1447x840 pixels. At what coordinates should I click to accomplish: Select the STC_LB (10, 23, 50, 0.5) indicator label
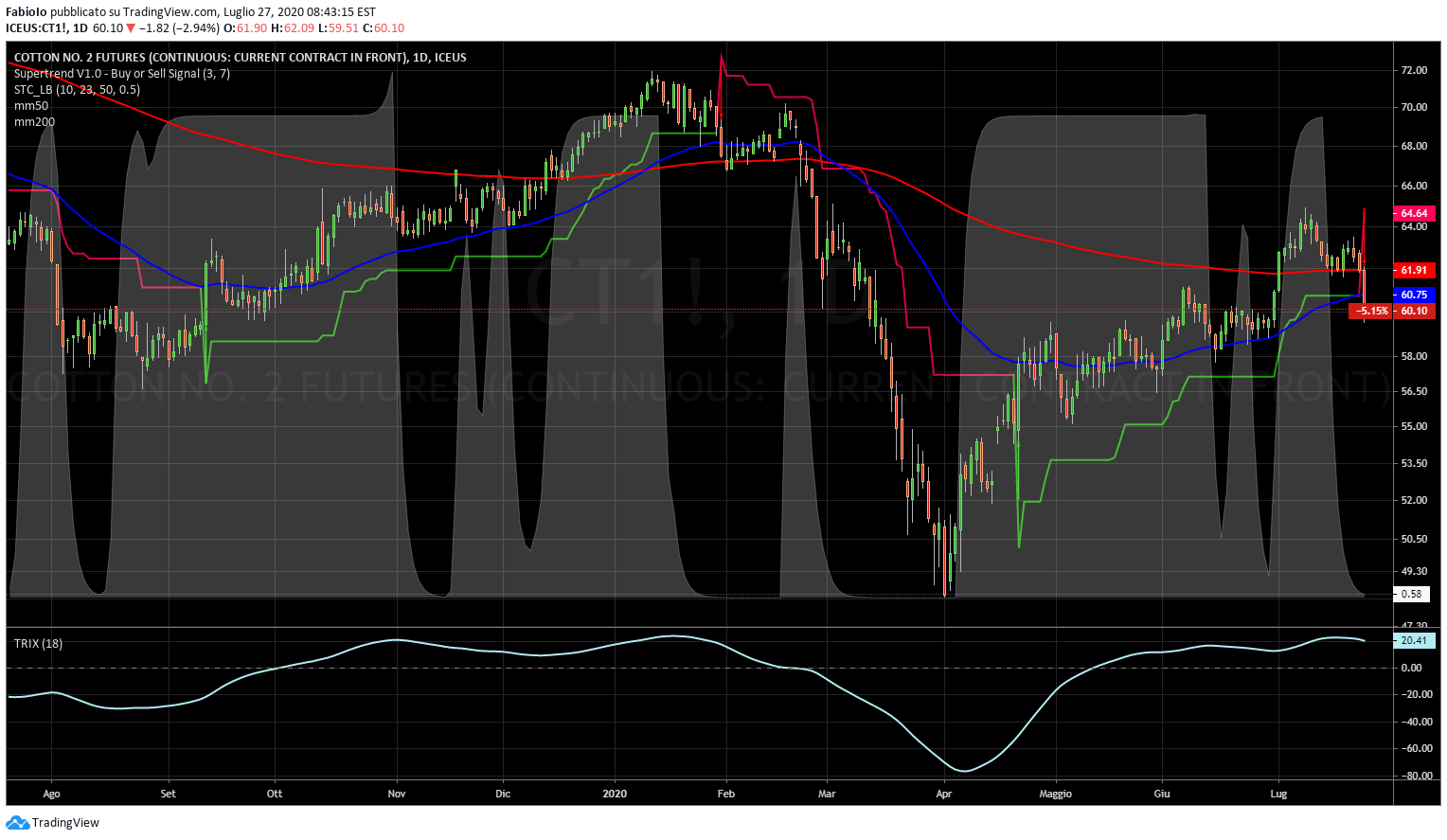coord(77,89)
